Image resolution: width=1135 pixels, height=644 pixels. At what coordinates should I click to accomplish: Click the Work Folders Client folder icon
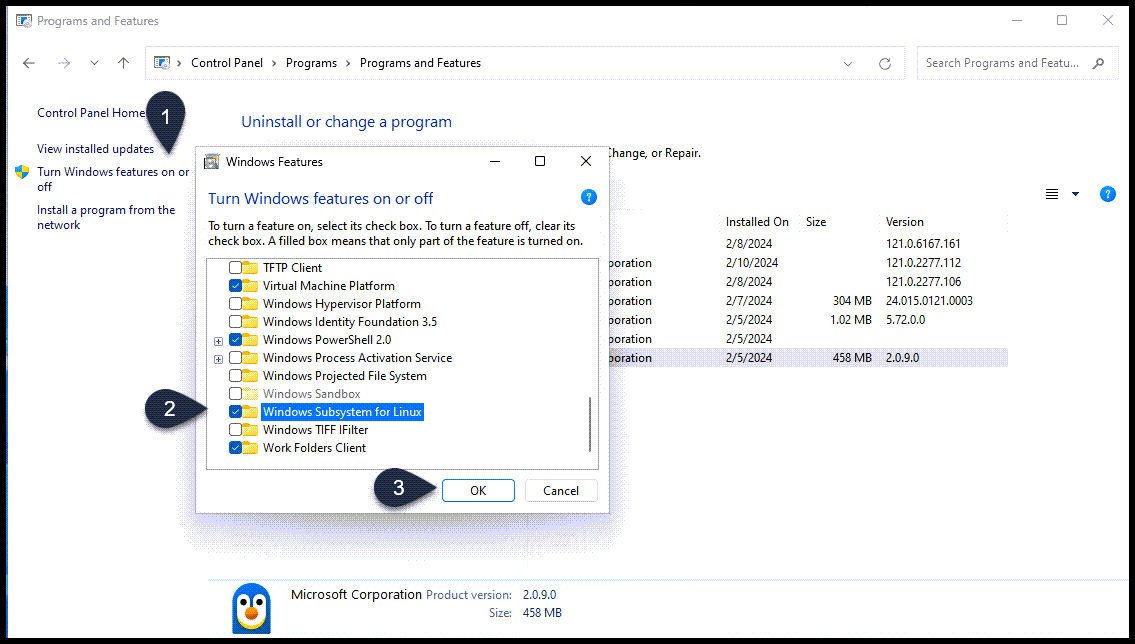click(x=250, y=448)
